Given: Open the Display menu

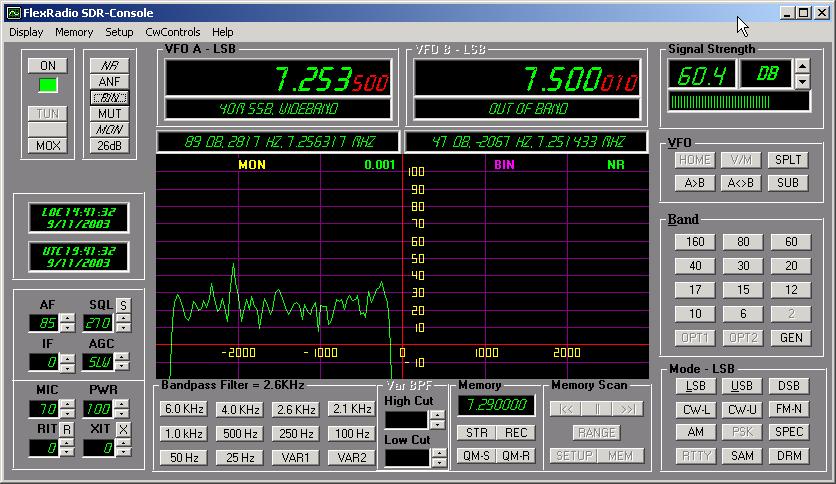Looking at the screenshot, I should tap(27, 32).
